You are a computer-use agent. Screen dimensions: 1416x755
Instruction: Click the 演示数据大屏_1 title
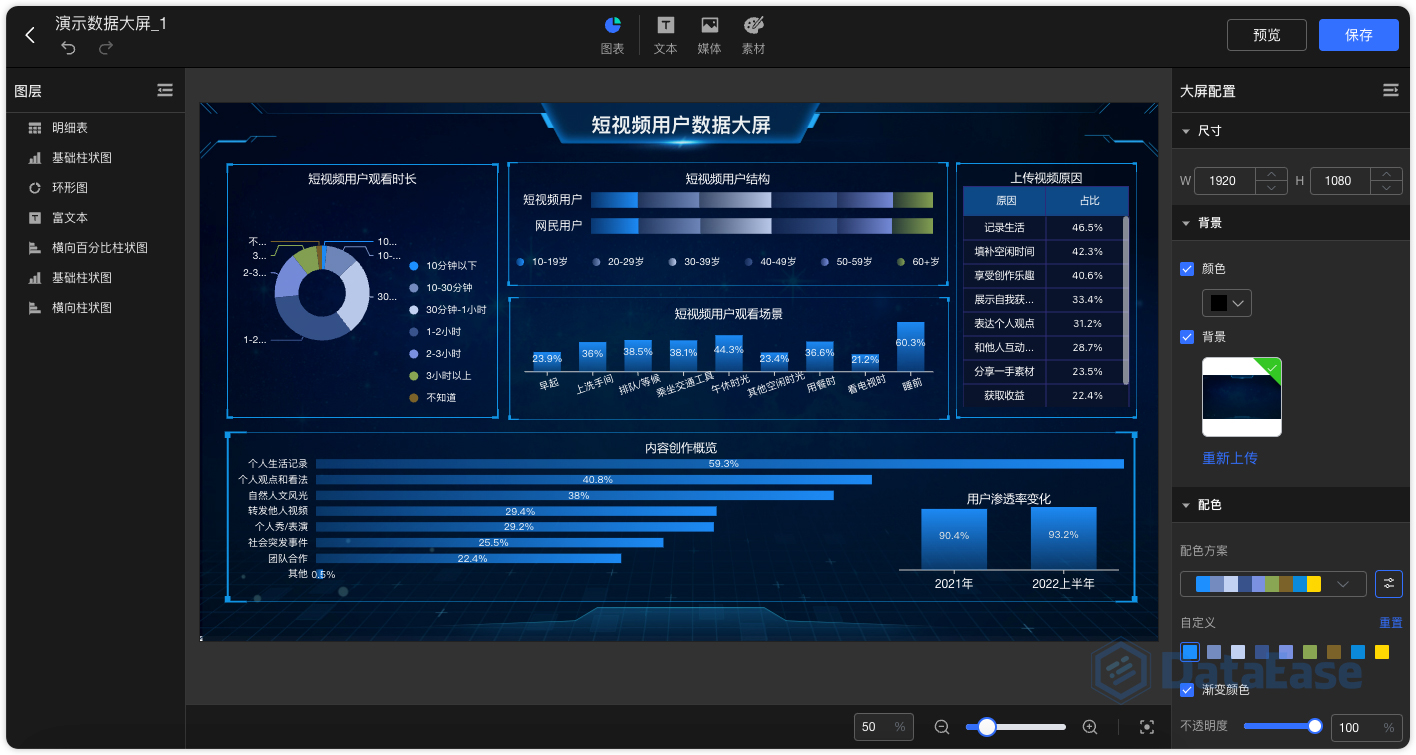111,23
